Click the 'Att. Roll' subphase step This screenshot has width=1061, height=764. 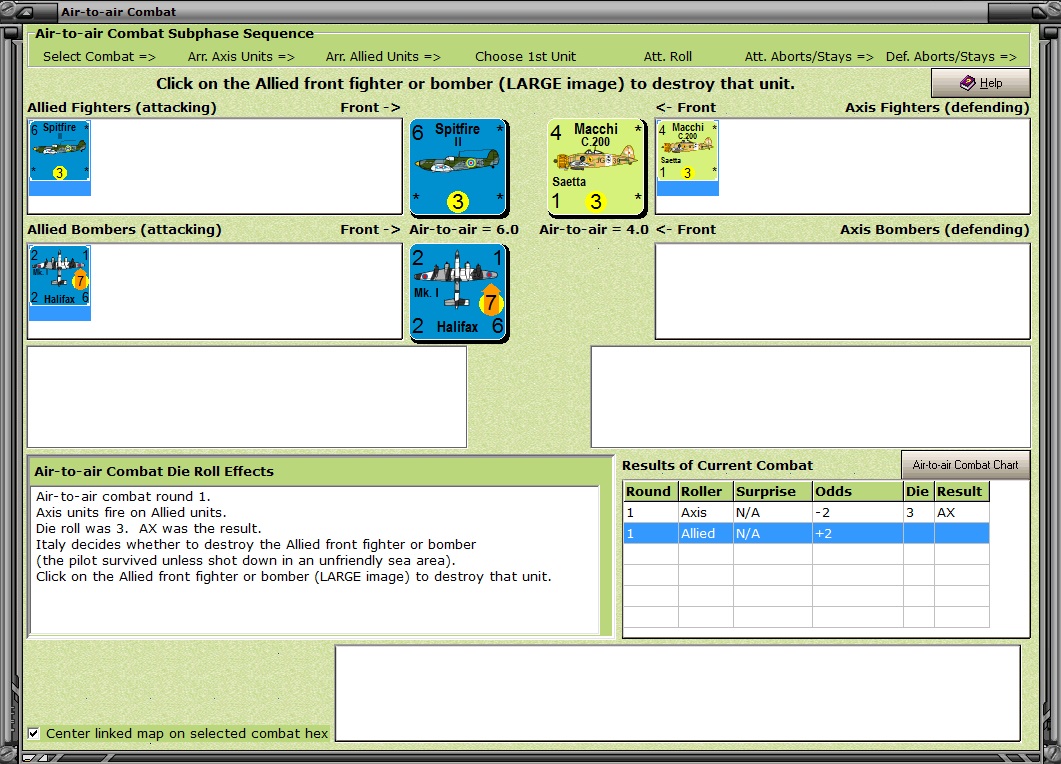pos(667,57)
